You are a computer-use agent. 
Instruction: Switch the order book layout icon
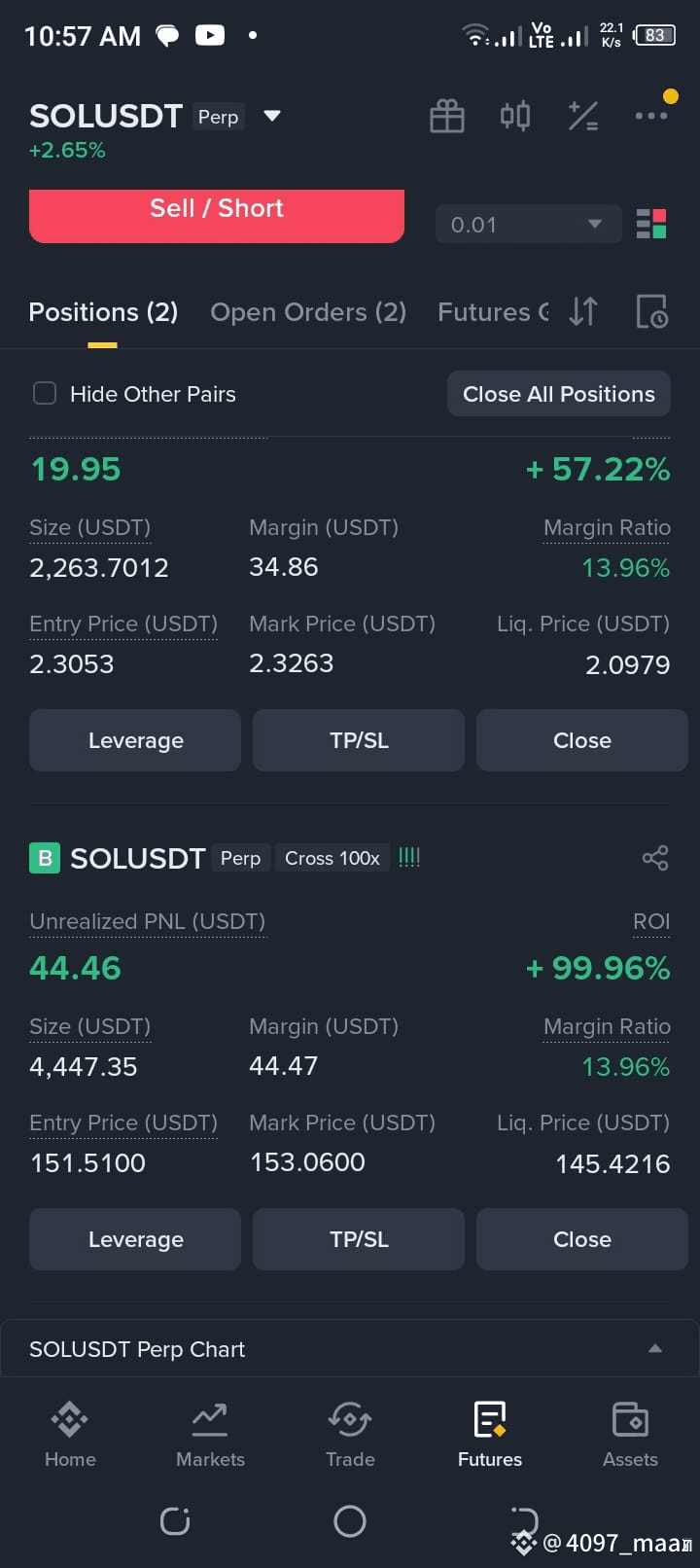coord(651,224)
